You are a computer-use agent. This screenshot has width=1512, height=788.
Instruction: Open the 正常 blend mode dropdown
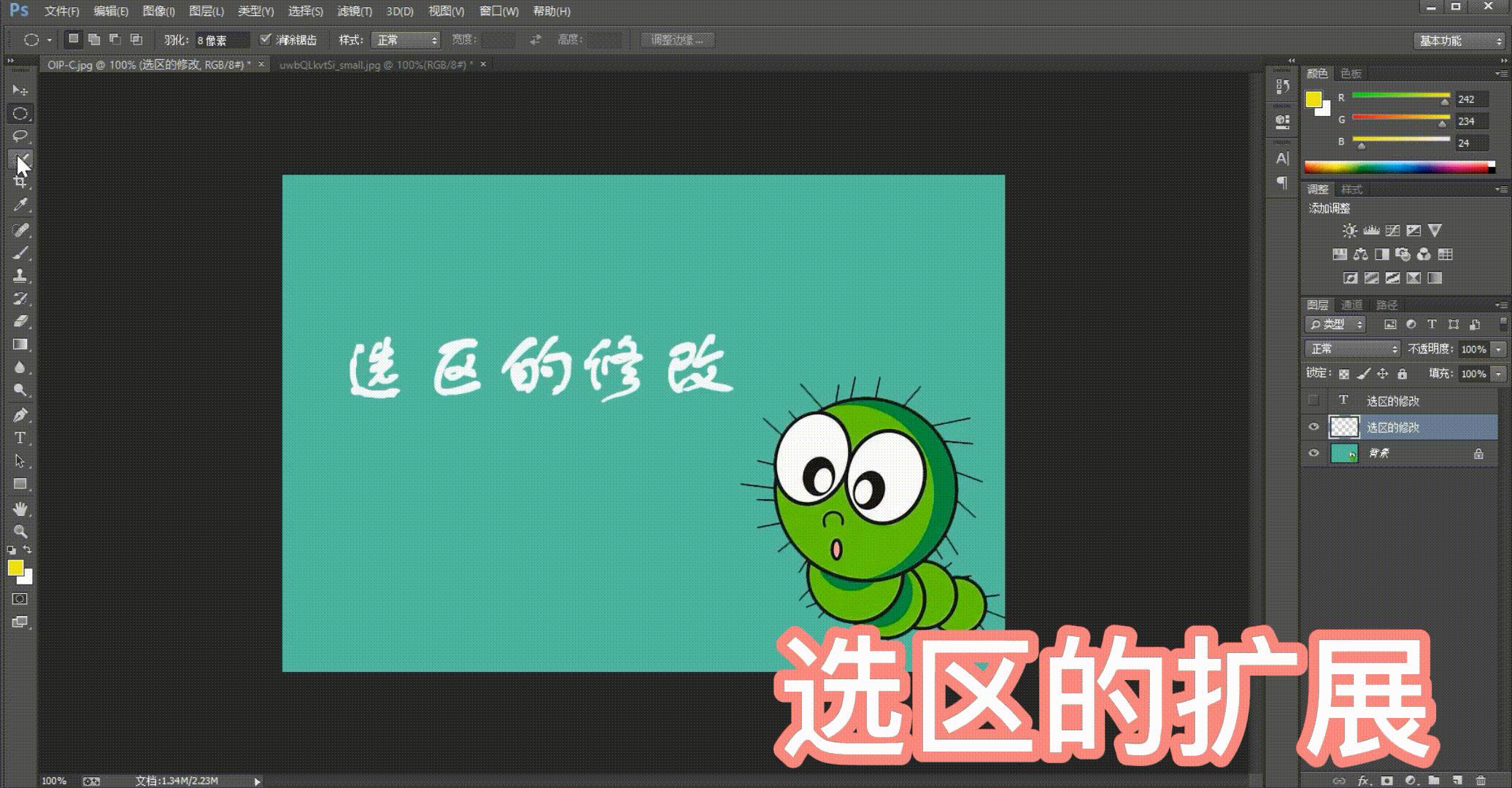(x=1352, y=349)
